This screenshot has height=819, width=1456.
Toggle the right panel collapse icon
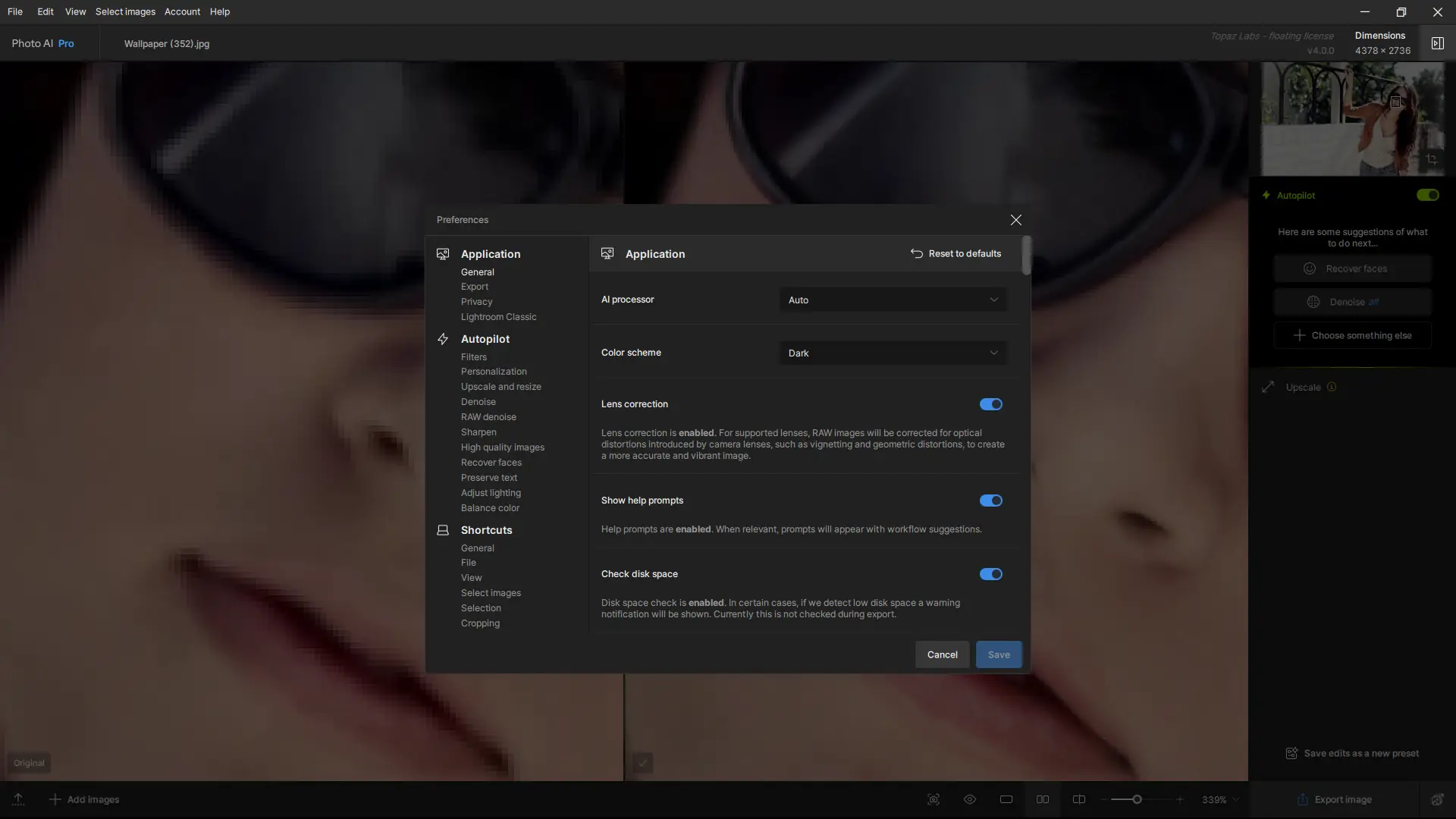(1437, 43)
